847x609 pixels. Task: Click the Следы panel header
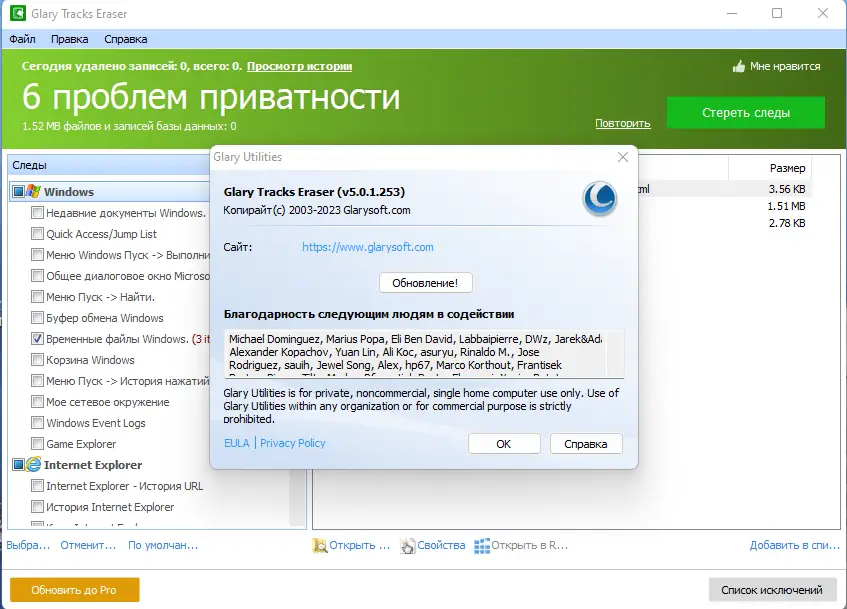tap(110, 165)
